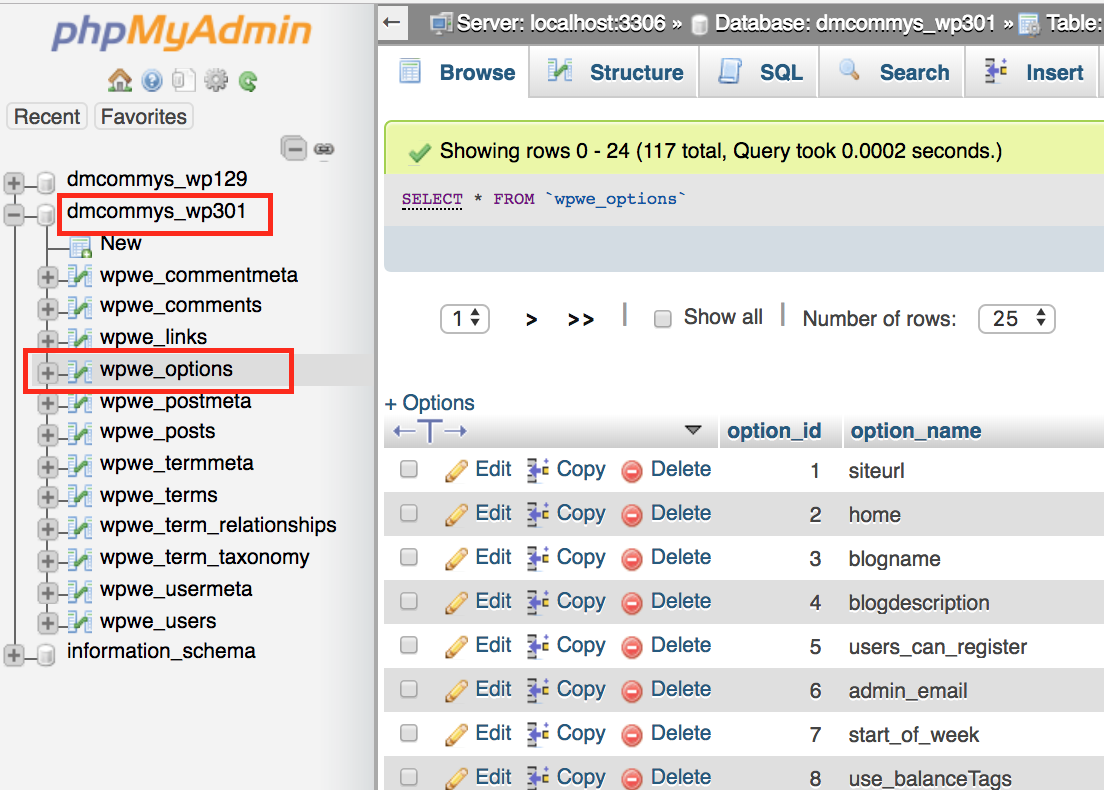Sort by option_id column header
This screenshot has height=790, width=1104.
[774, 431]
